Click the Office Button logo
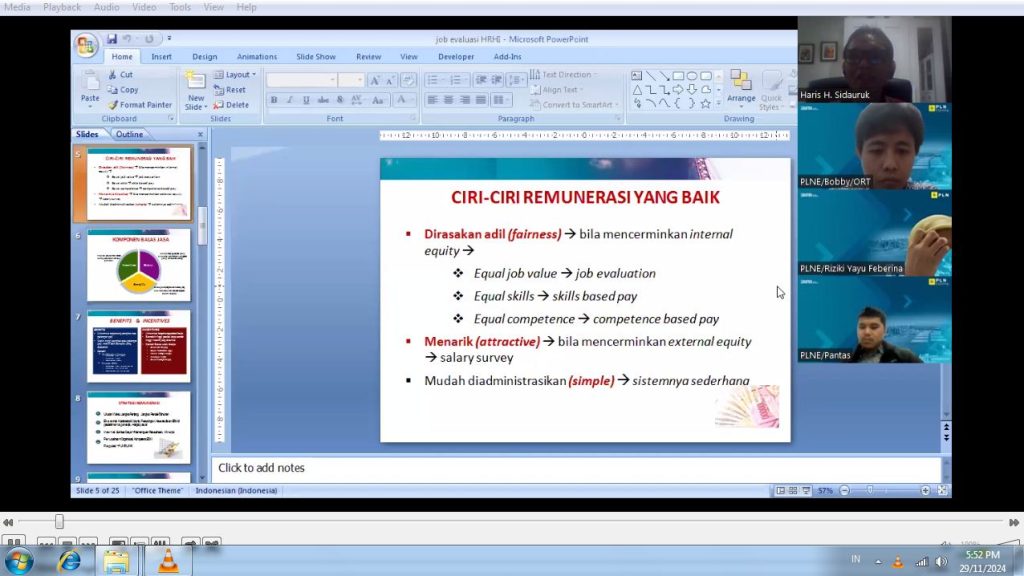 pyautogui.click(x=86, y=45)
